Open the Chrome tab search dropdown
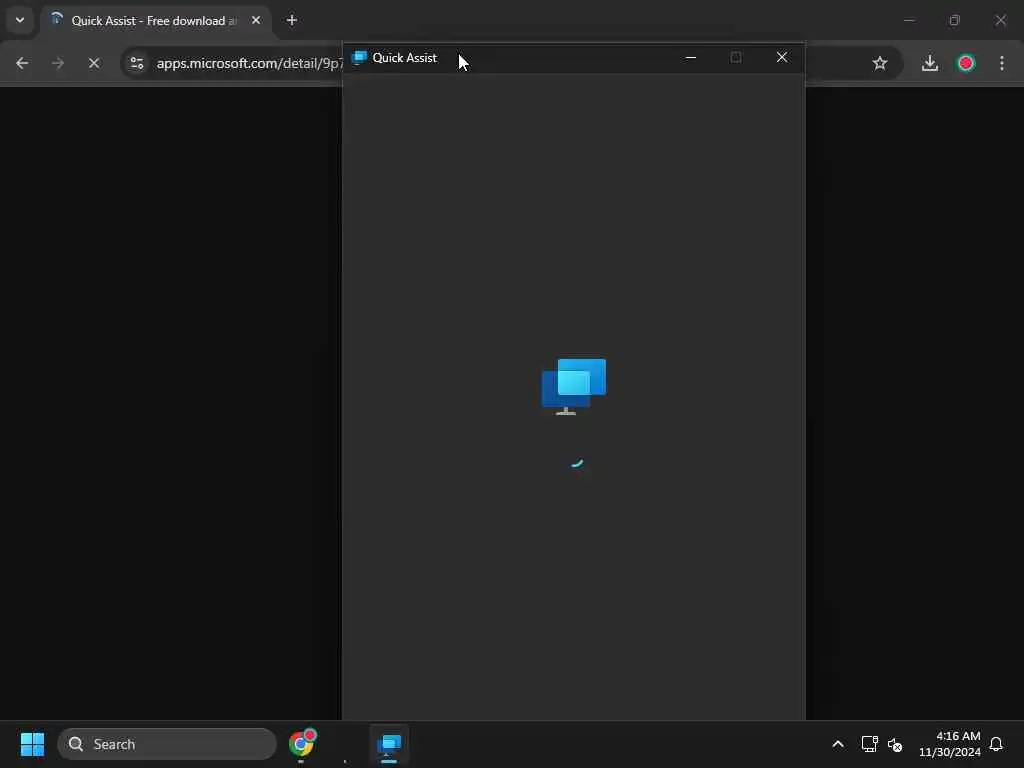 click(20, 20)
